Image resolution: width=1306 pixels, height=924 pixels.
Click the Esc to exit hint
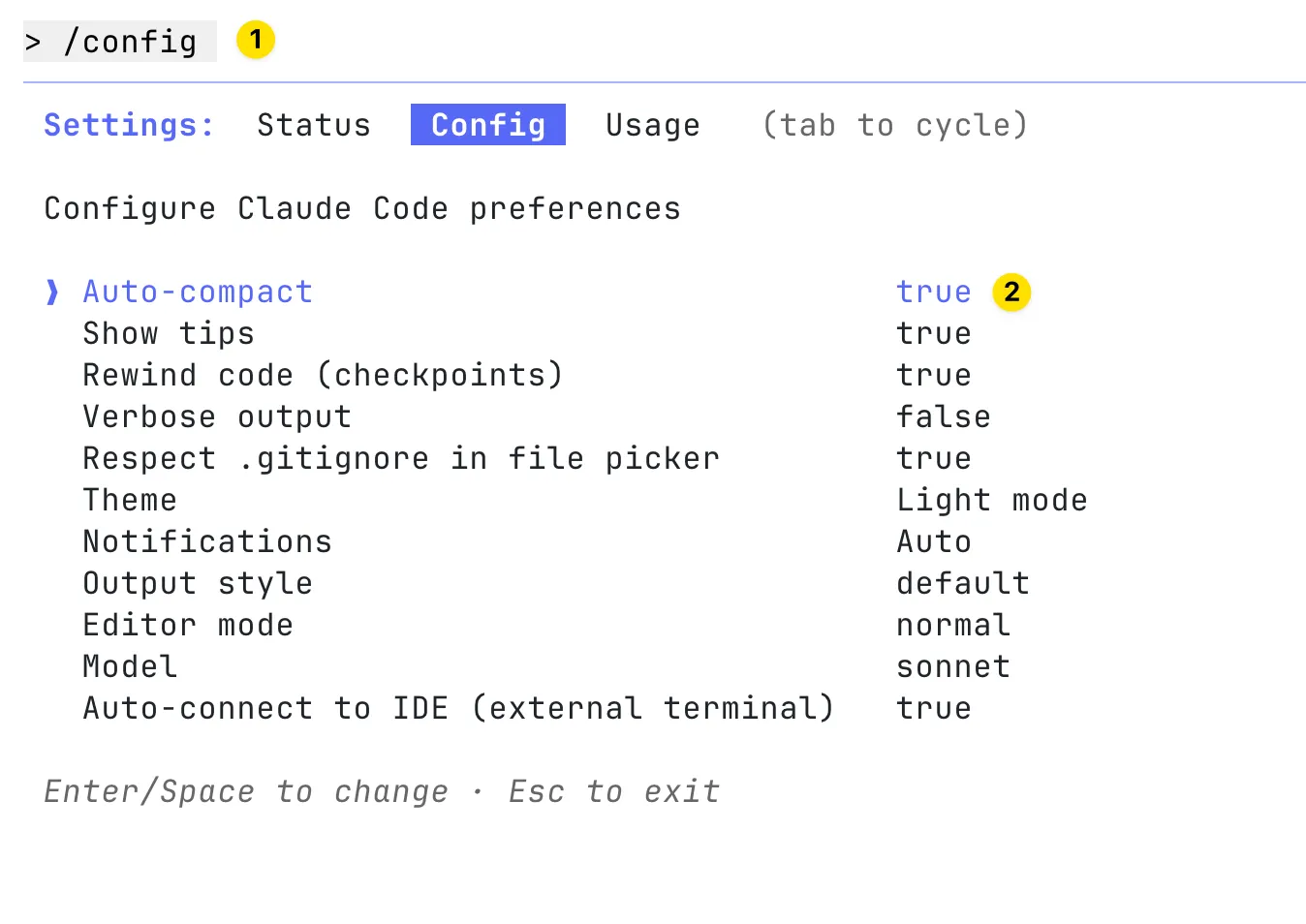(614, 791)
